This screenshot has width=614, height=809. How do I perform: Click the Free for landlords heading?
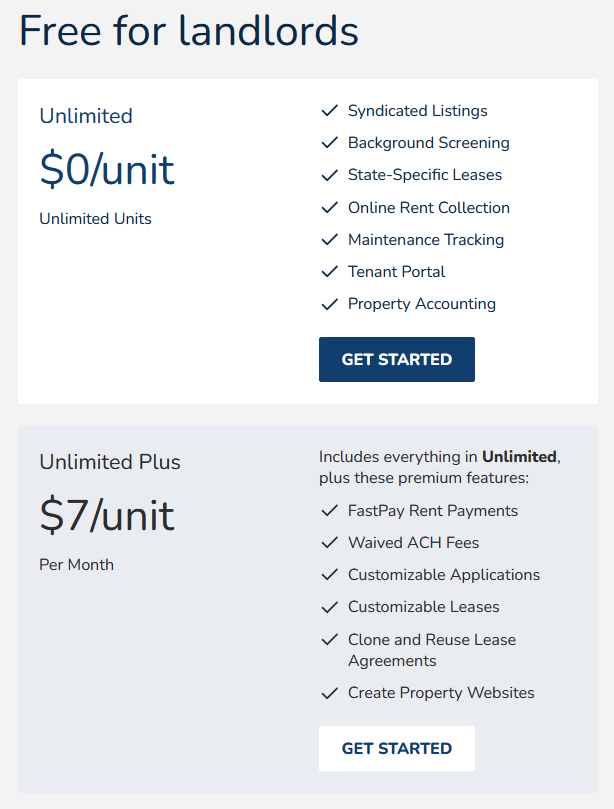coord(189,30)
